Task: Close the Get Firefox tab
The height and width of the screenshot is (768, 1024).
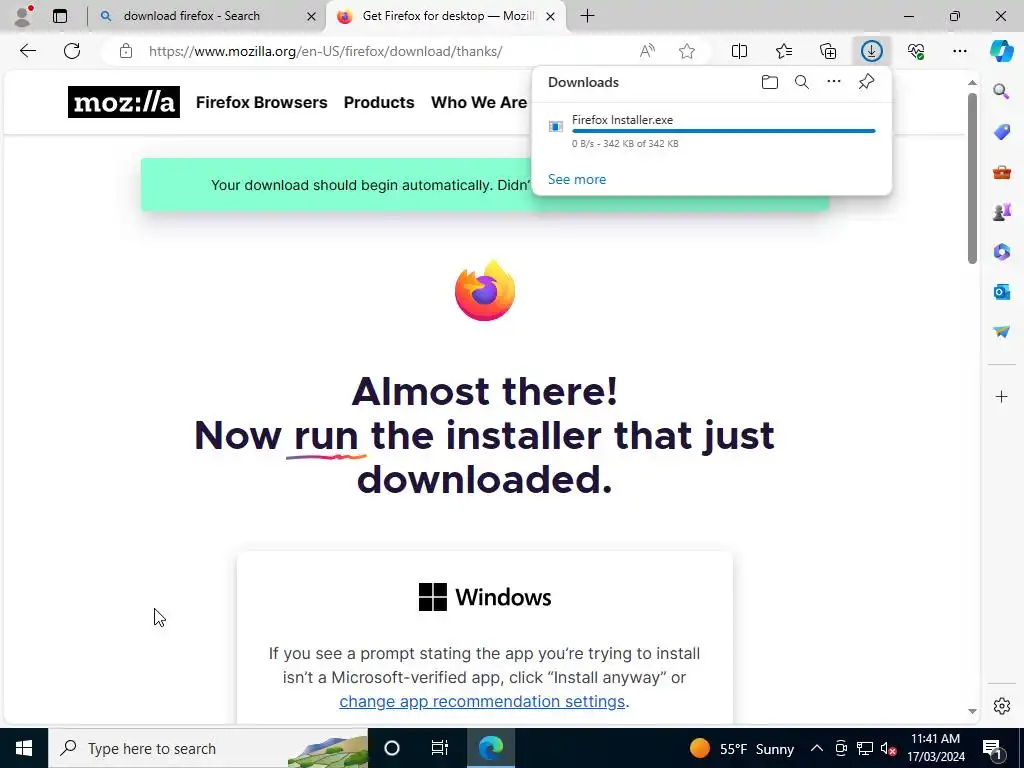Action: (551, 16)
